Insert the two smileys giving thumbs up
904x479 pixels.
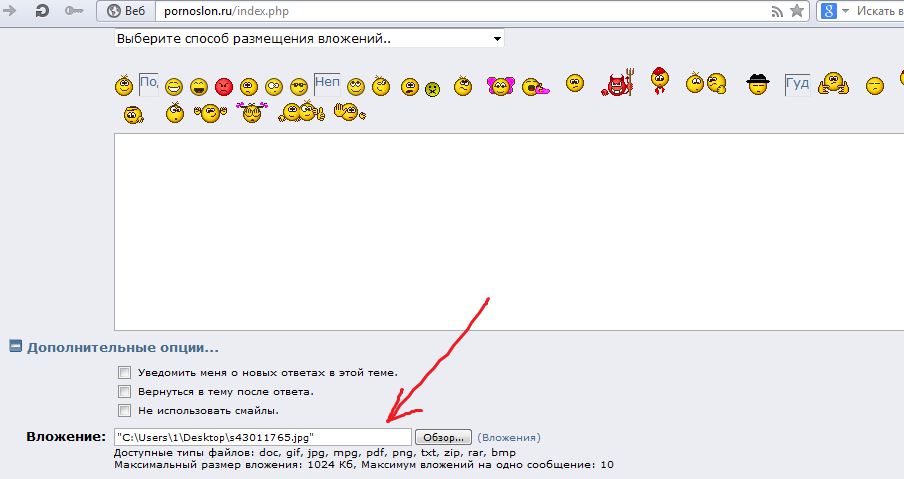click(x=300, y=111)
